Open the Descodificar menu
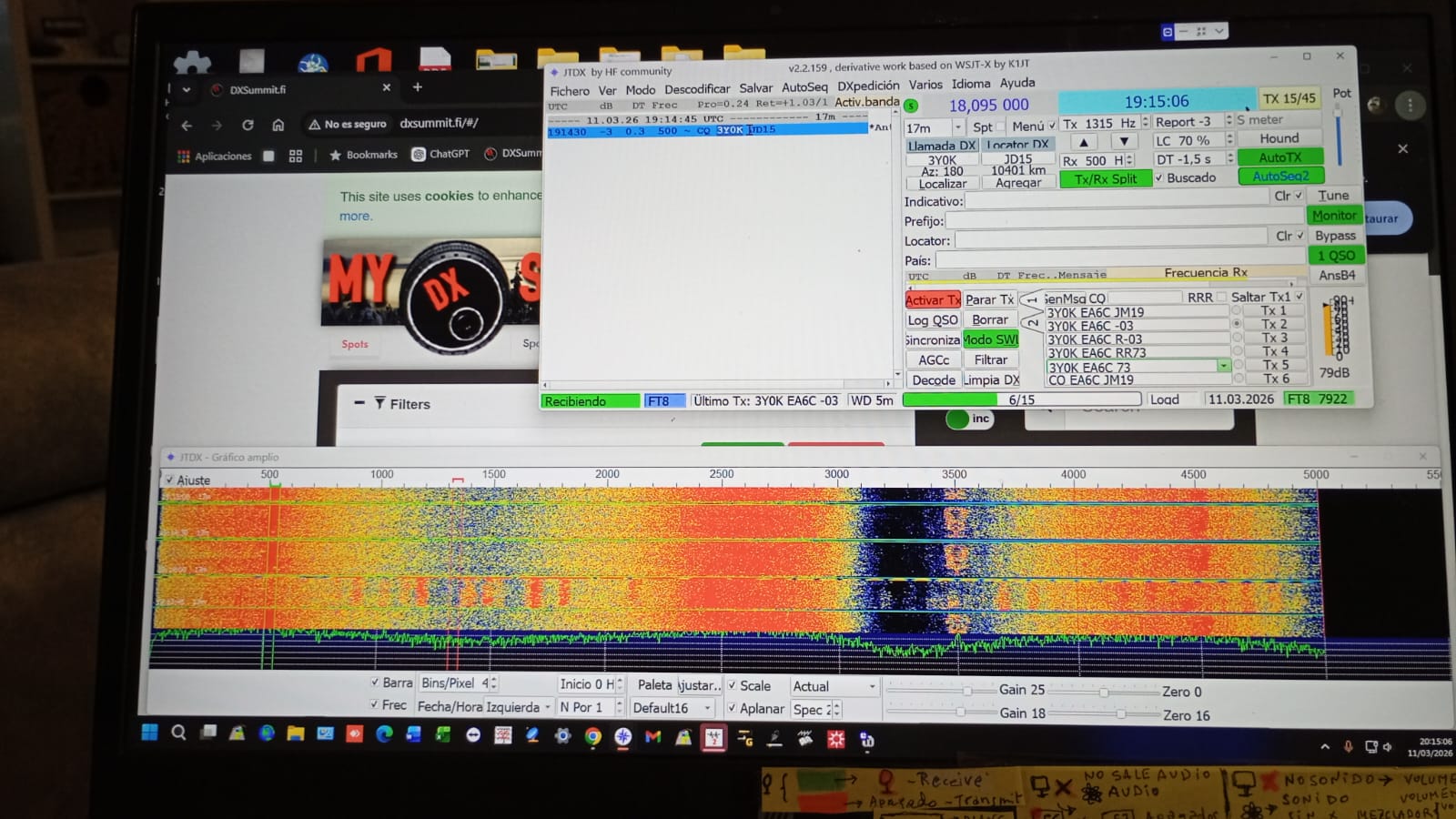This screenshot has width=1456, height=819. click(697, 89)
